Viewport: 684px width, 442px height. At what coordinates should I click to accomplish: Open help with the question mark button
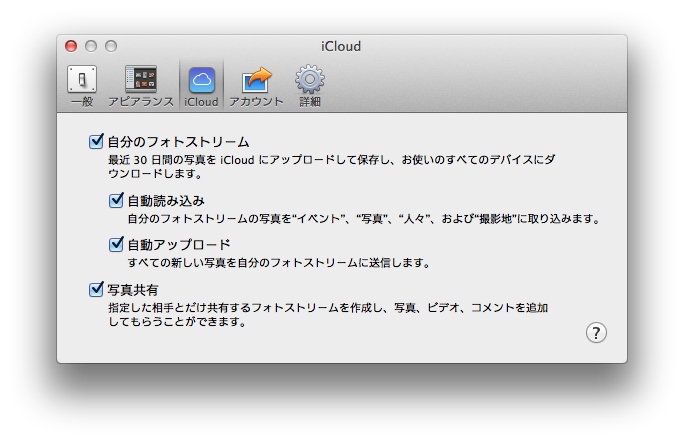coord(596,333)
